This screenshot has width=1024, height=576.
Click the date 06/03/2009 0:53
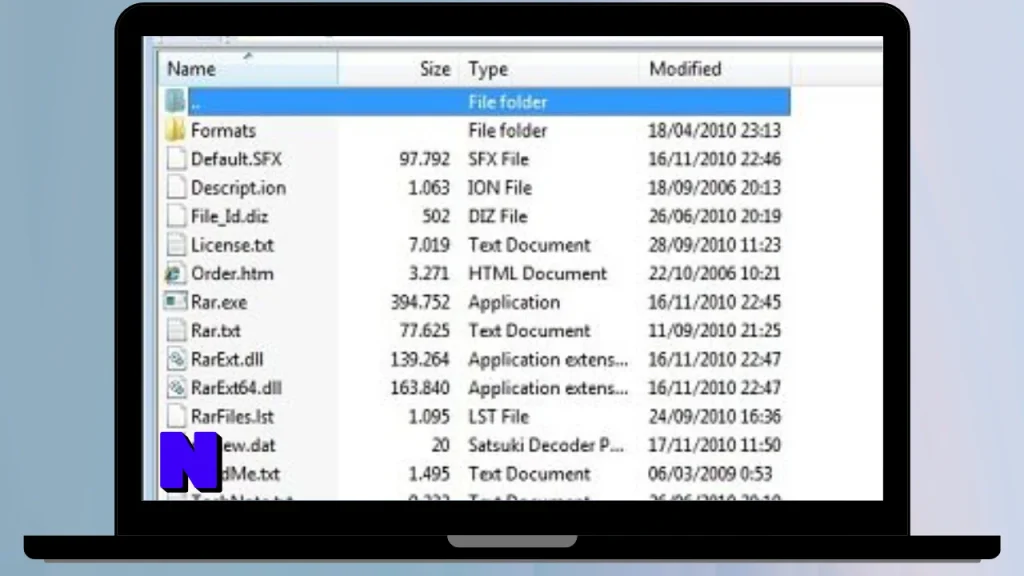pos(710,474)
